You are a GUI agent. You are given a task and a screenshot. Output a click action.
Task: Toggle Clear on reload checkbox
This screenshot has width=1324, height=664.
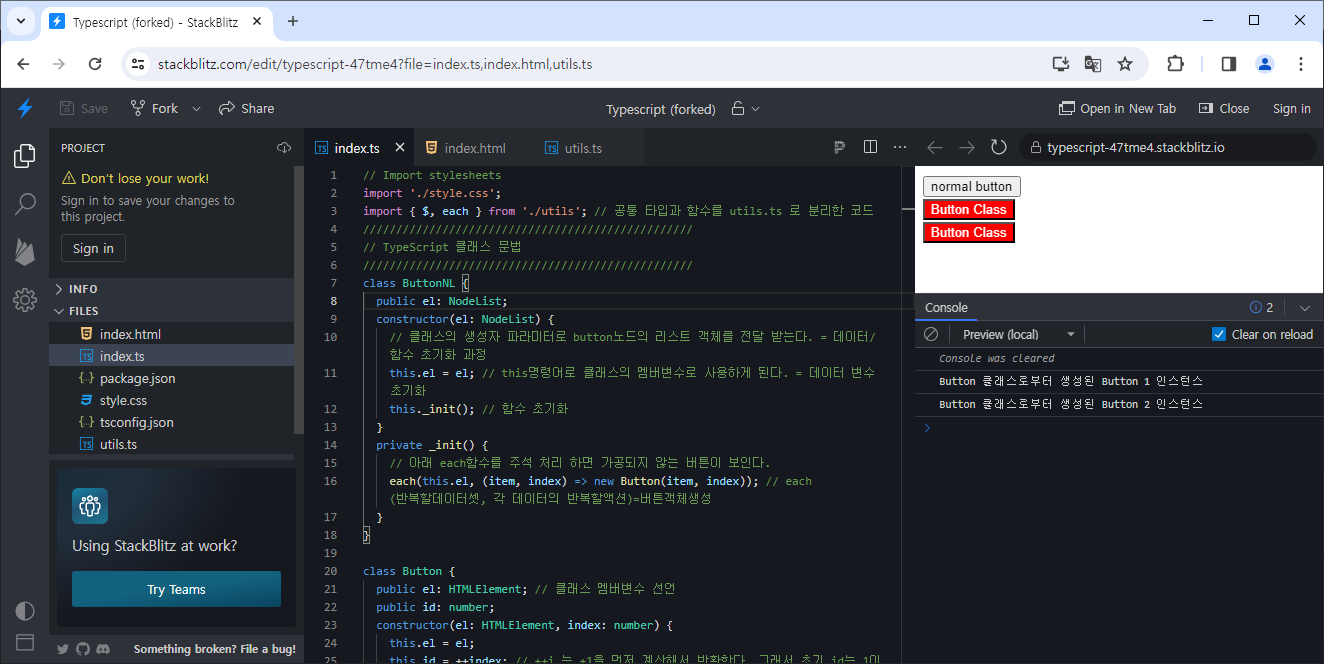(x=1218, y=334)
